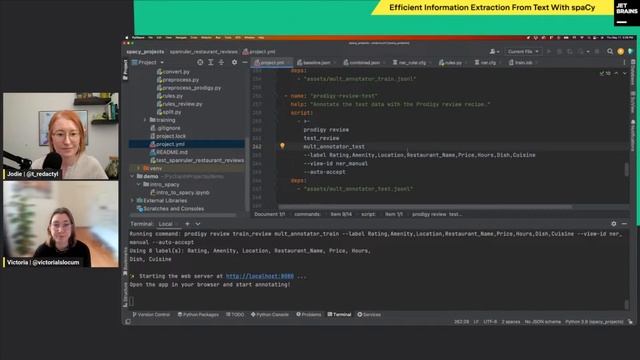Open split.py in project tree
Image resolution: width=640 pixels, height=360 pixels.
[x=169, y=112]
